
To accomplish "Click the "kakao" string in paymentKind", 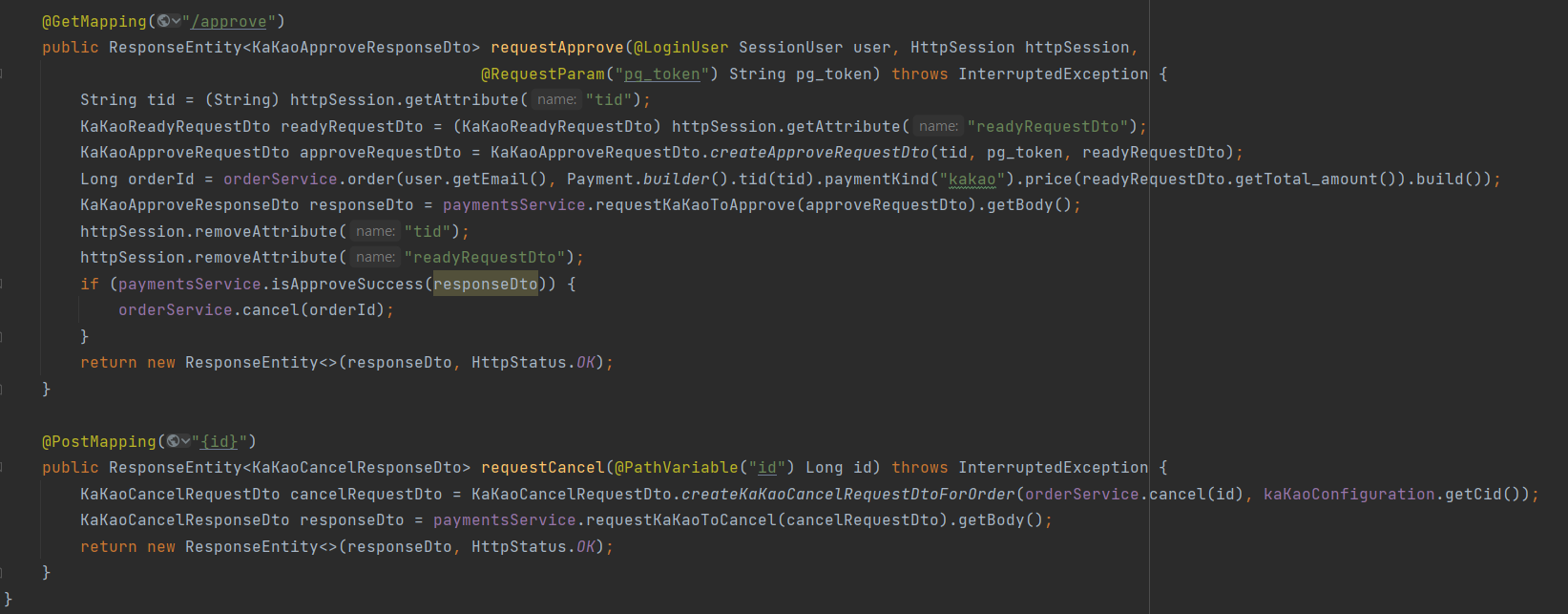I will (x=972, y=179).
